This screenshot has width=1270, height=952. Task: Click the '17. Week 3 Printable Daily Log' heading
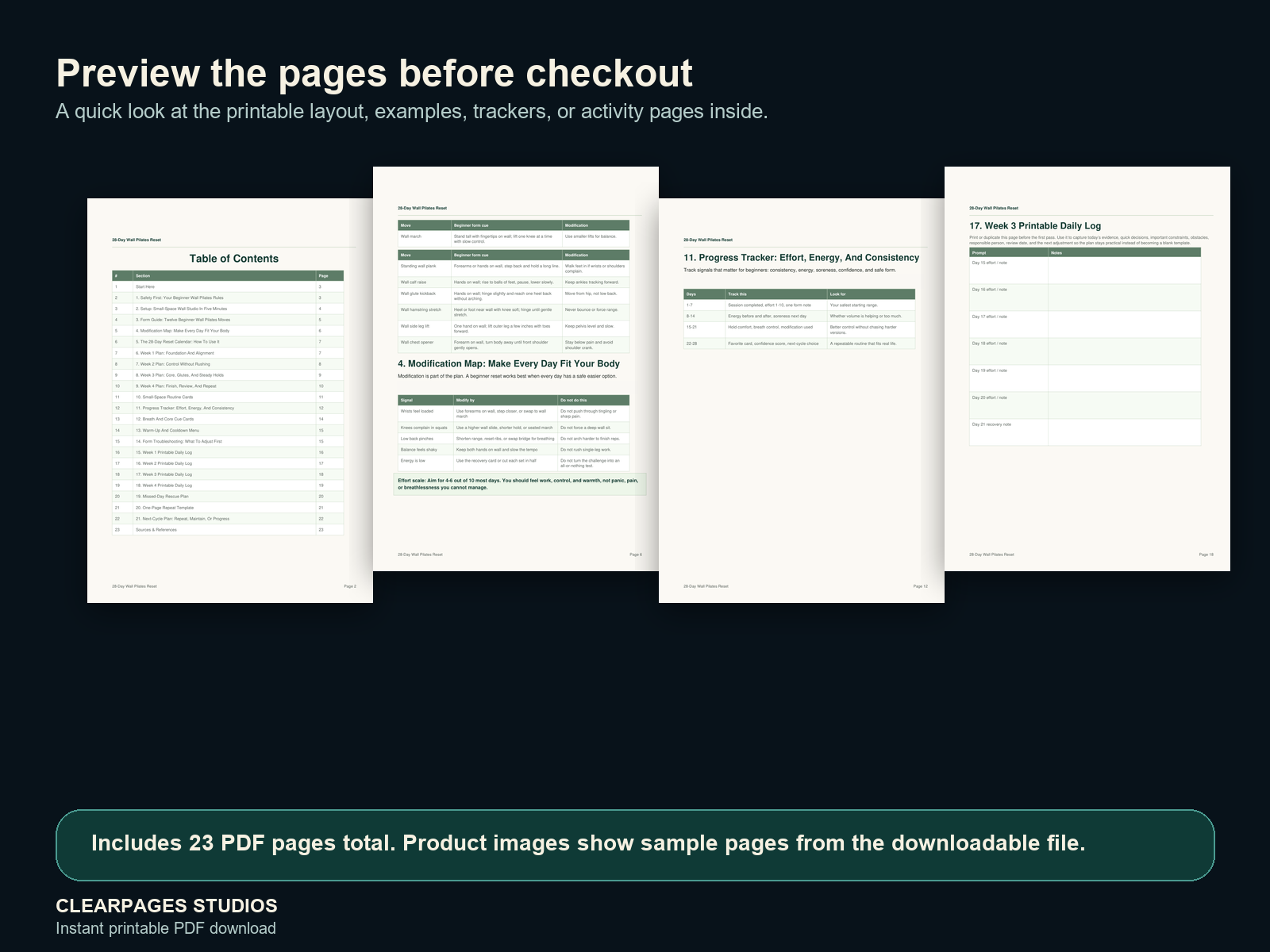click(x=1035, y=226)
